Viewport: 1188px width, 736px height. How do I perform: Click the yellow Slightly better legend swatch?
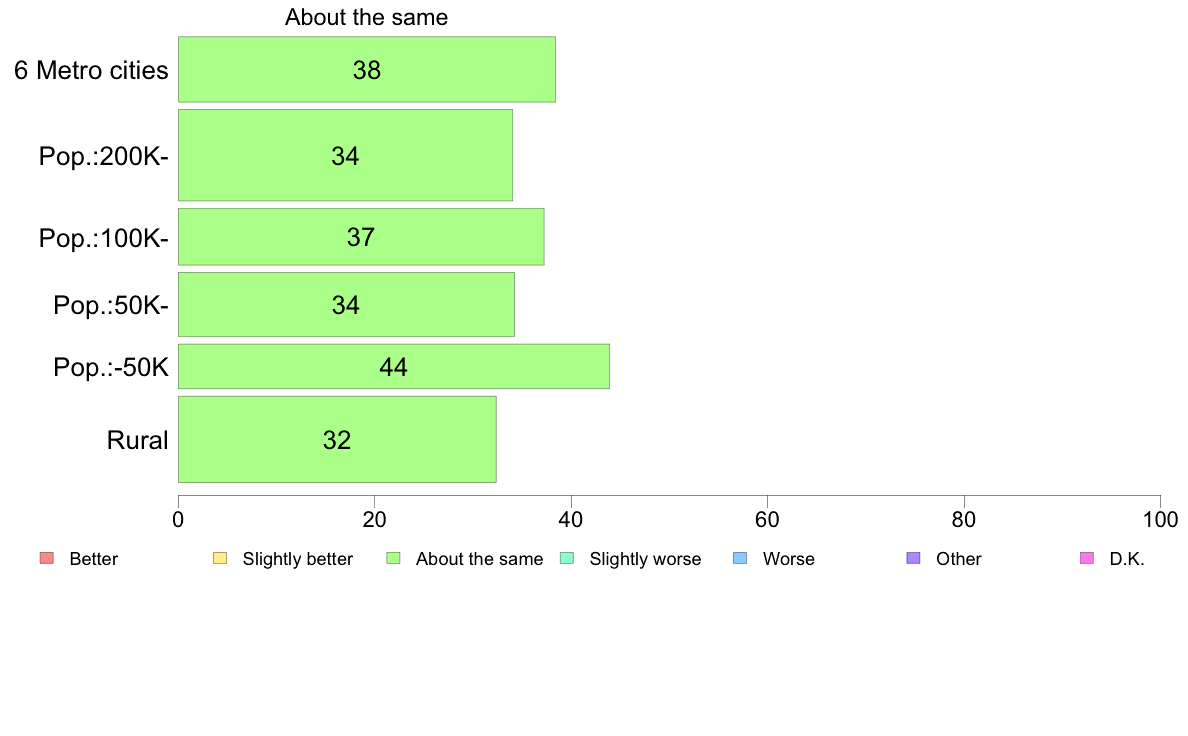(x=220, y=559)
